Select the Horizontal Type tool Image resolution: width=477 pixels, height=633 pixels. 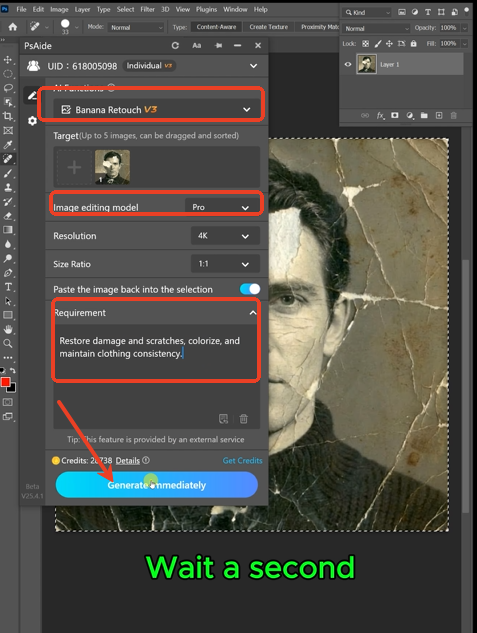point(8,287)
